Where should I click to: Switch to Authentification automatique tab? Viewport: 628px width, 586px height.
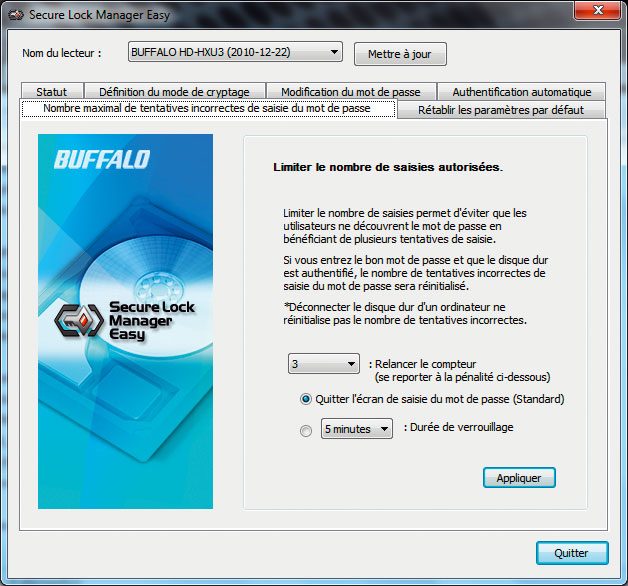pyautogui.click(x=521, y=92)
